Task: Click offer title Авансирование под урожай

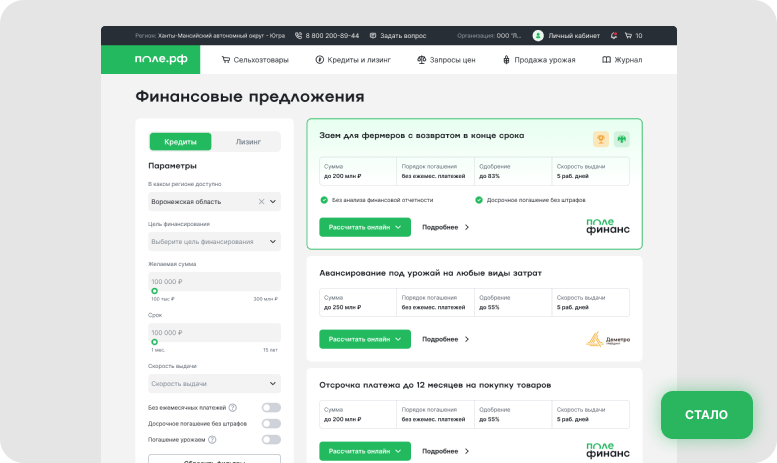Action: point(430,273)
